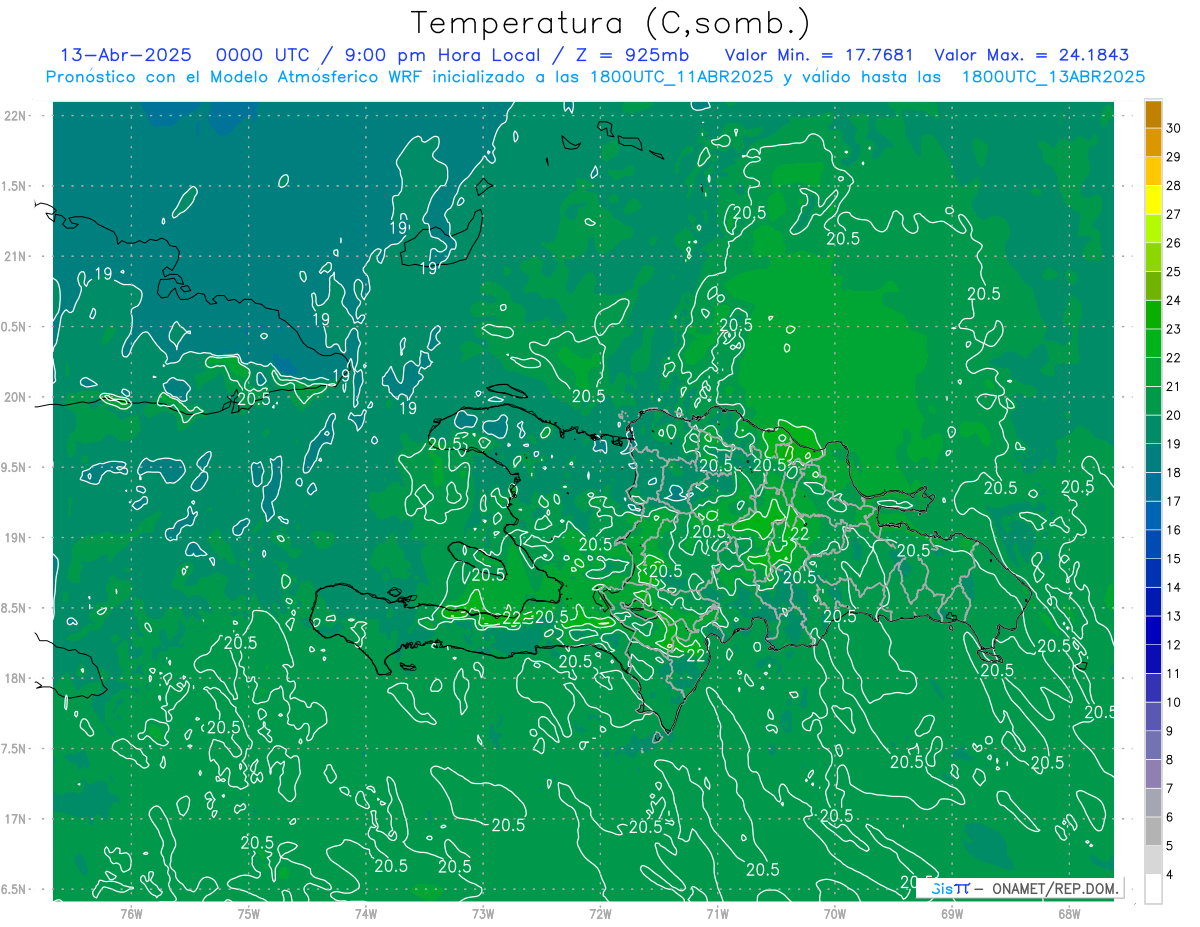Click the '18N' latitude axis label

pos(15,678)
